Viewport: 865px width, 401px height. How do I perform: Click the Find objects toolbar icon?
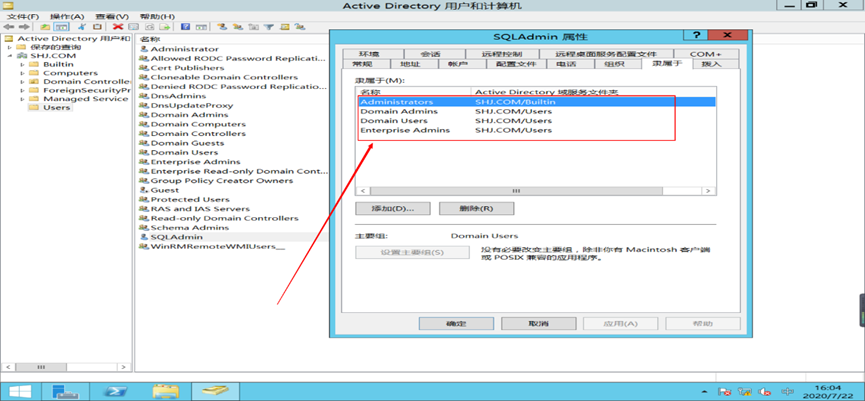[285, 26]
